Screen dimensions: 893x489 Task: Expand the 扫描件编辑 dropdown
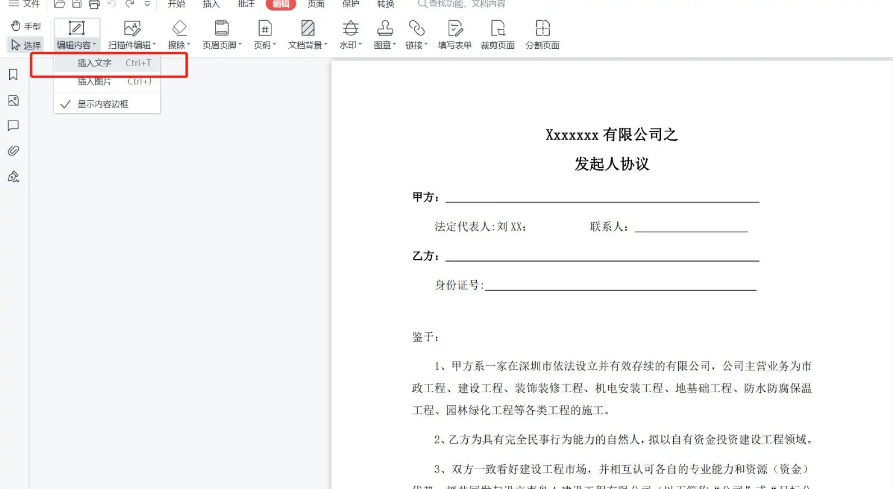132,45
